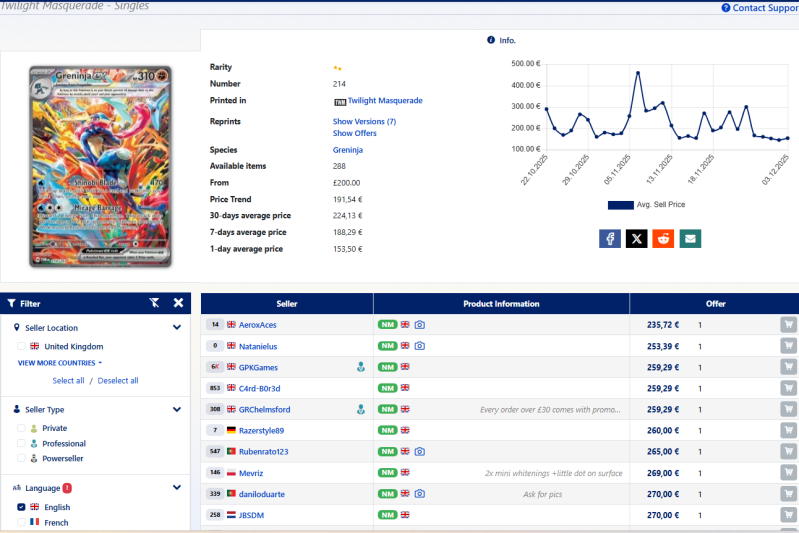Add C4rd-B0r3d offer to cart
This screenshot has height=533, width=799.
click(788, 388)
